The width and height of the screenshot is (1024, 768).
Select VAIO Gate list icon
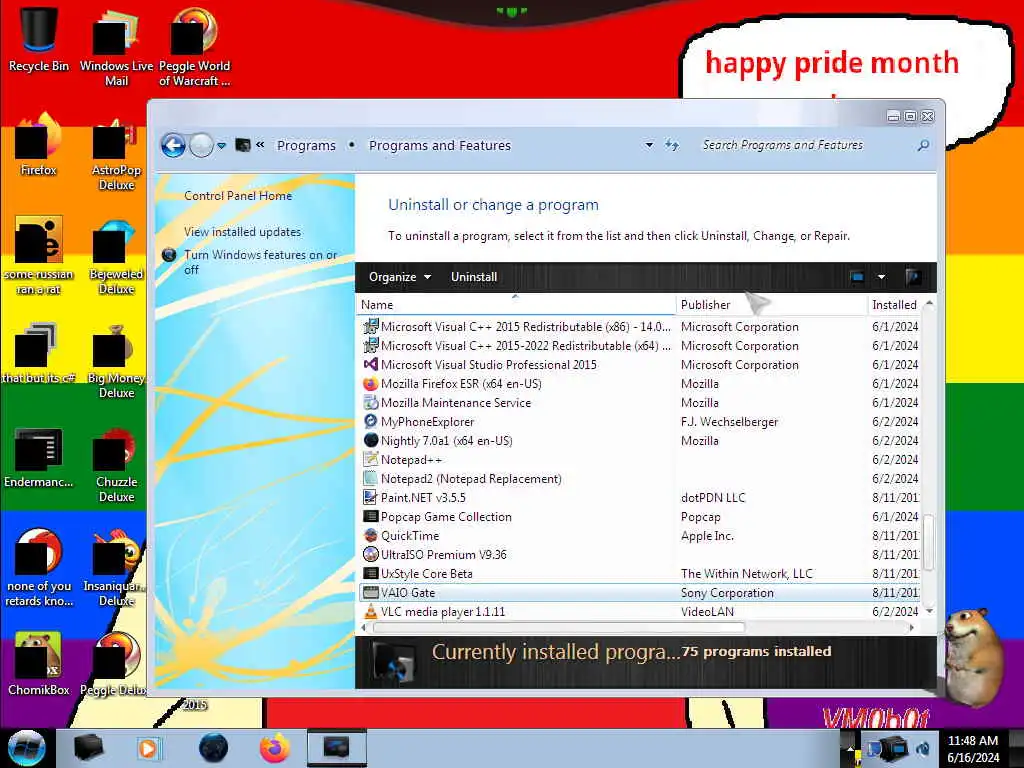[x=370, y=592]
